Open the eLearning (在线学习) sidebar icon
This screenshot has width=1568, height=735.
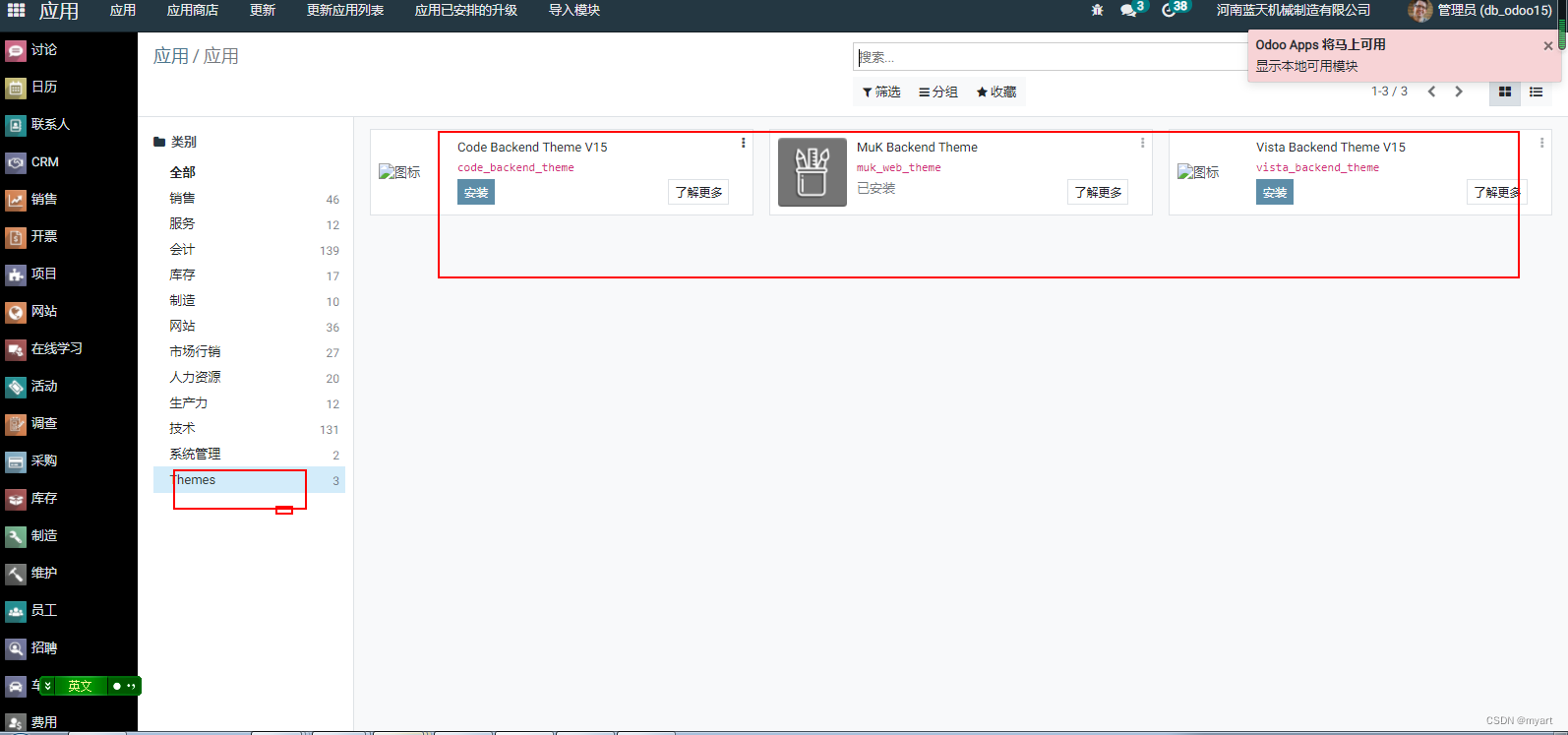pyautogui.click(x=16, y=349)
